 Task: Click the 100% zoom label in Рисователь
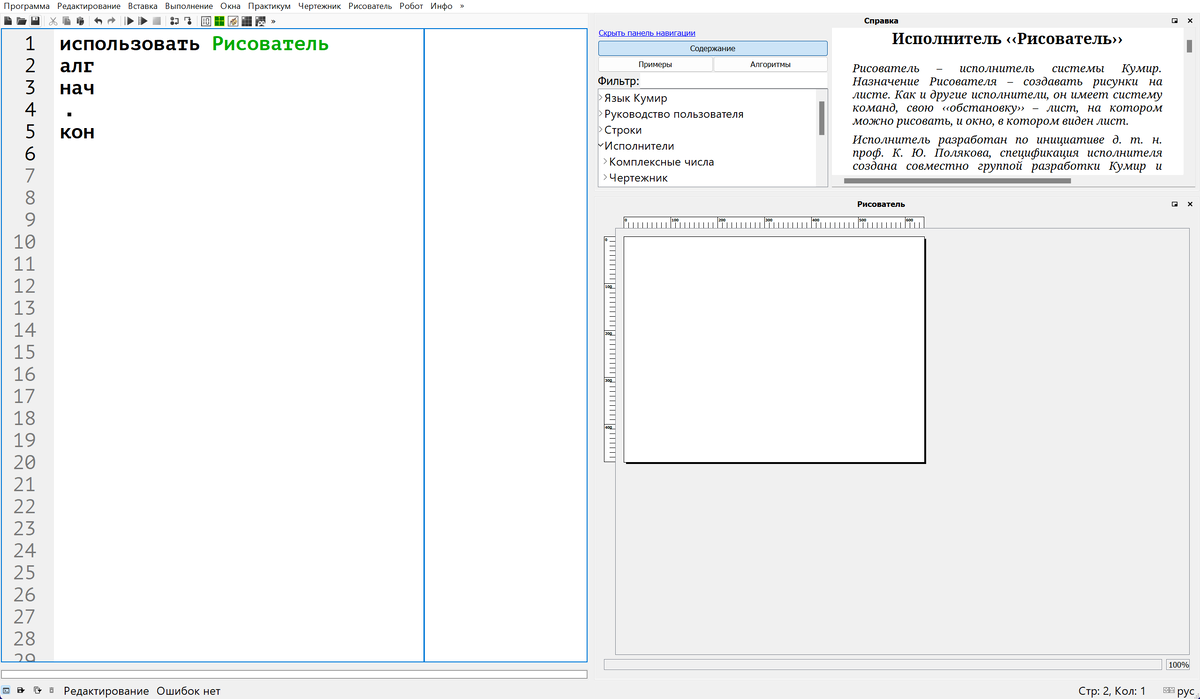point(1179,665)
